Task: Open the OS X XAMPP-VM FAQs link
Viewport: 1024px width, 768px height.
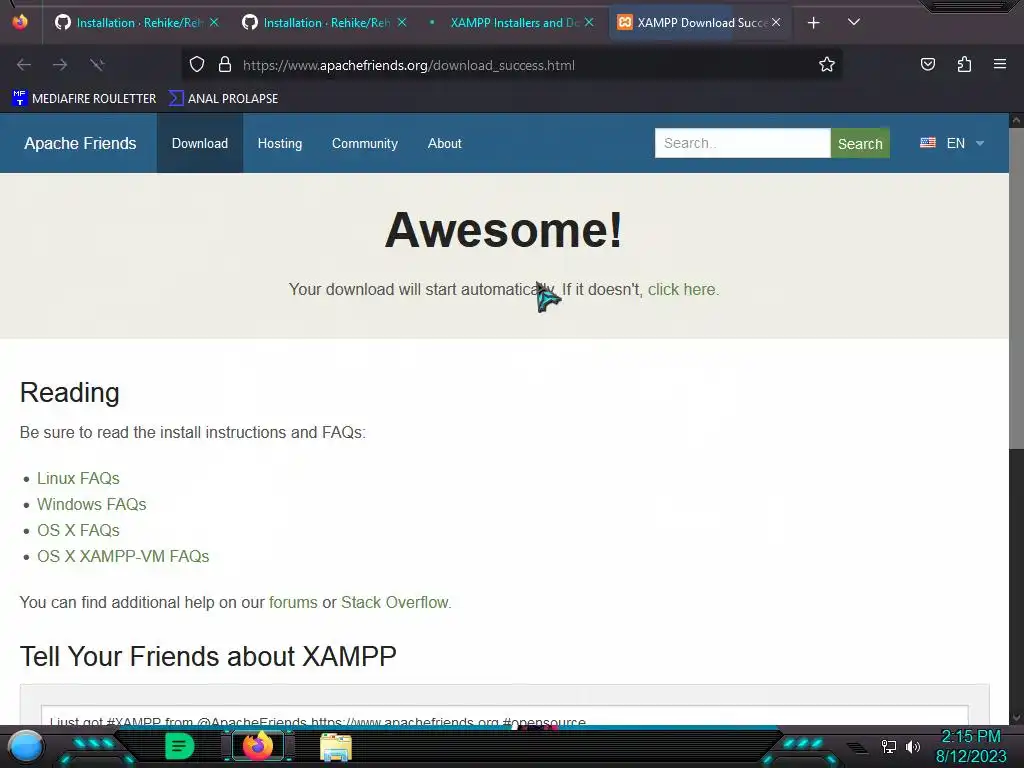Action: [123, 556]
